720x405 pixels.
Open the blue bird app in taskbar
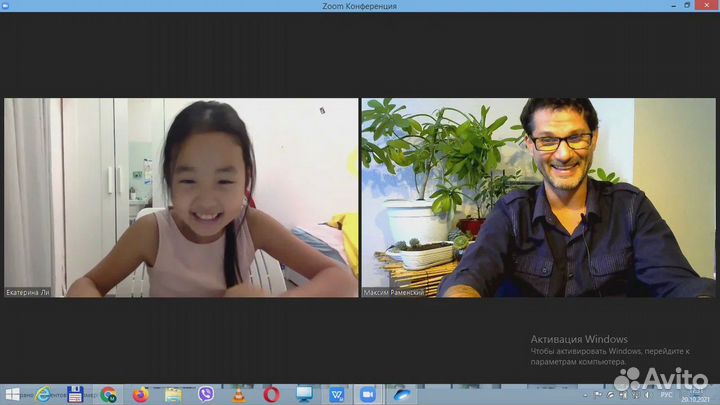click(x=401, y=394)
